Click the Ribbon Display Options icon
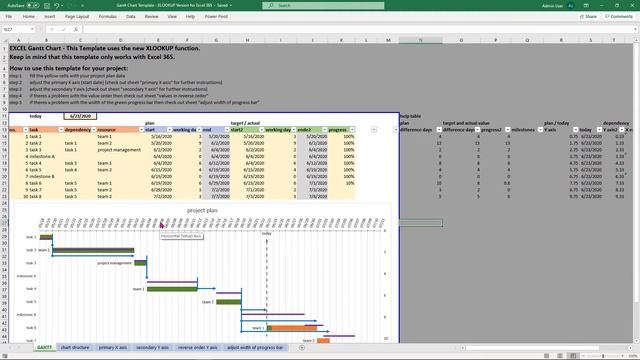Image resolution: width=640 pixels, height=360 pixels. tap(586, 5)
